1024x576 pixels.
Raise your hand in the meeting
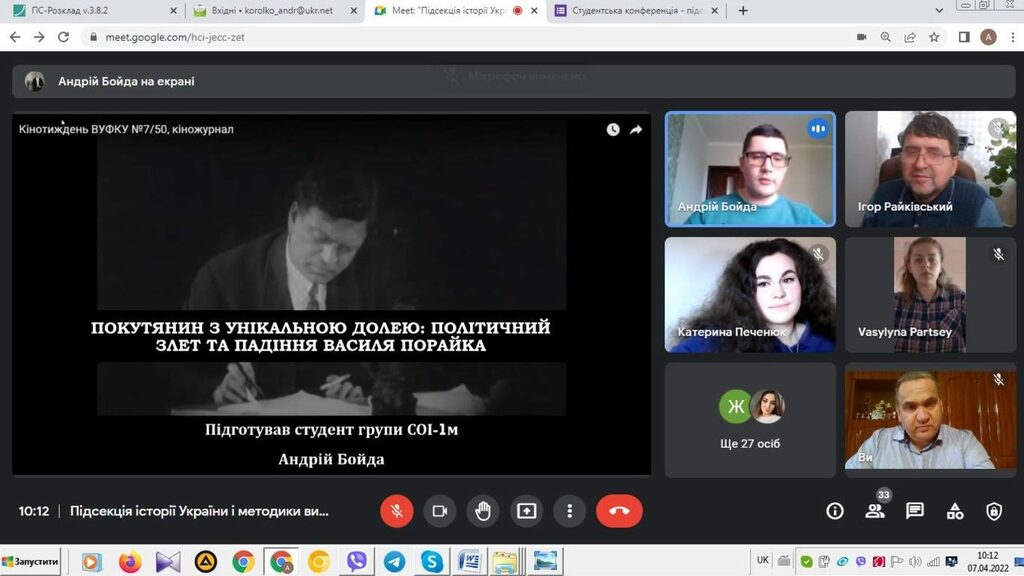click(483, 511)
